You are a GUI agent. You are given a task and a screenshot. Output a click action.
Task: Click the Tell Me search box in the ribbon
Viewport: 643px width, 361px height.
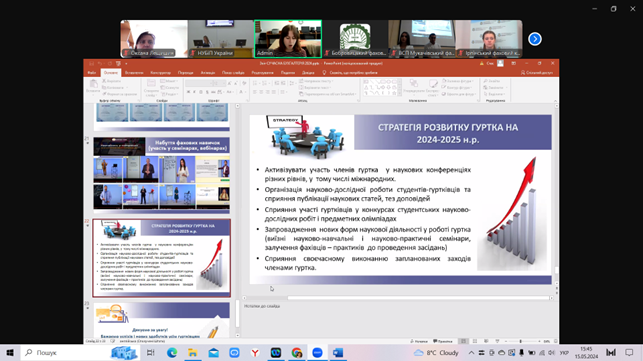click(x=350, y=73)
